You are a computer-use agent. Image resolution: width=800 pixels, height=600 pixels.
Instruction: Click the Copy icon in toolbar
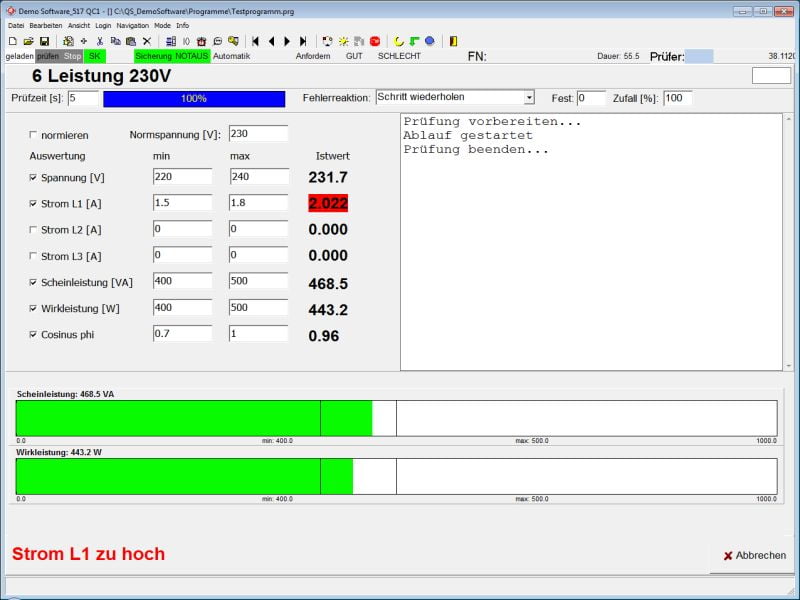click(x=116, y=41)
